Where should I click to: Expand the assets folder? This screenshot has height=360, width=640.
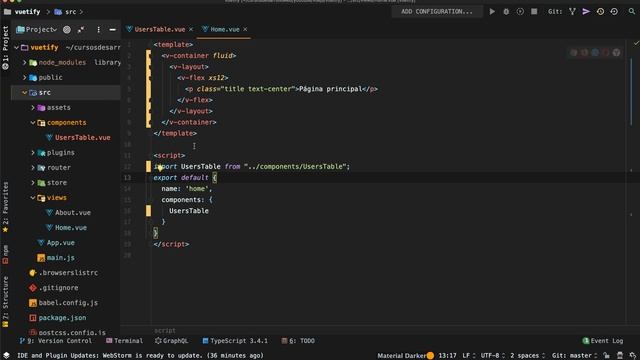[33, 108]
